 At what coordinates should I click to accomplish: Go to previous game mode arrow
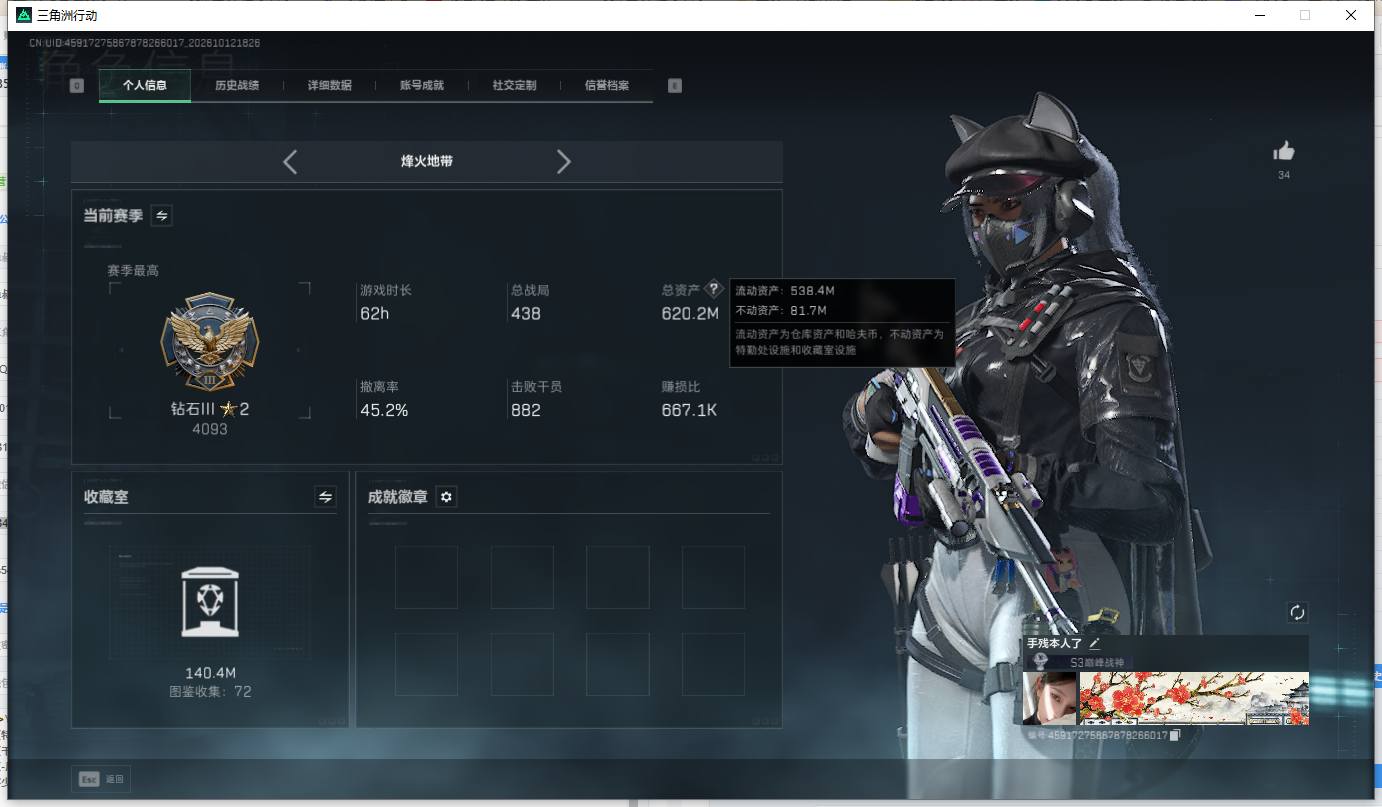click(290, 162)
